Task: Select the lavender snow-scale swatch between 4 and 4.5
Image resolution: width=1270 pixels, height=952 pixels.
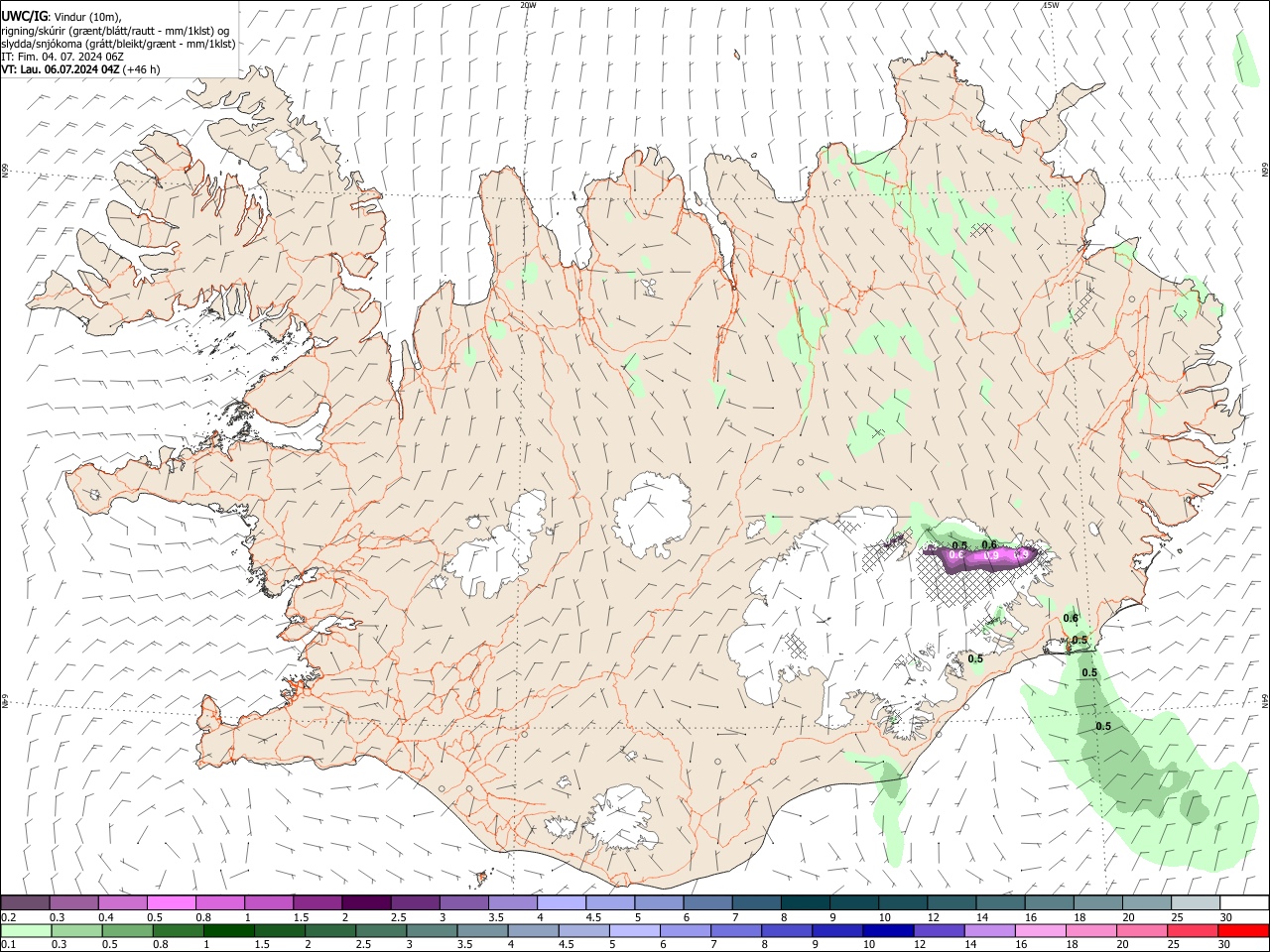Action: (x=562, y=902)
